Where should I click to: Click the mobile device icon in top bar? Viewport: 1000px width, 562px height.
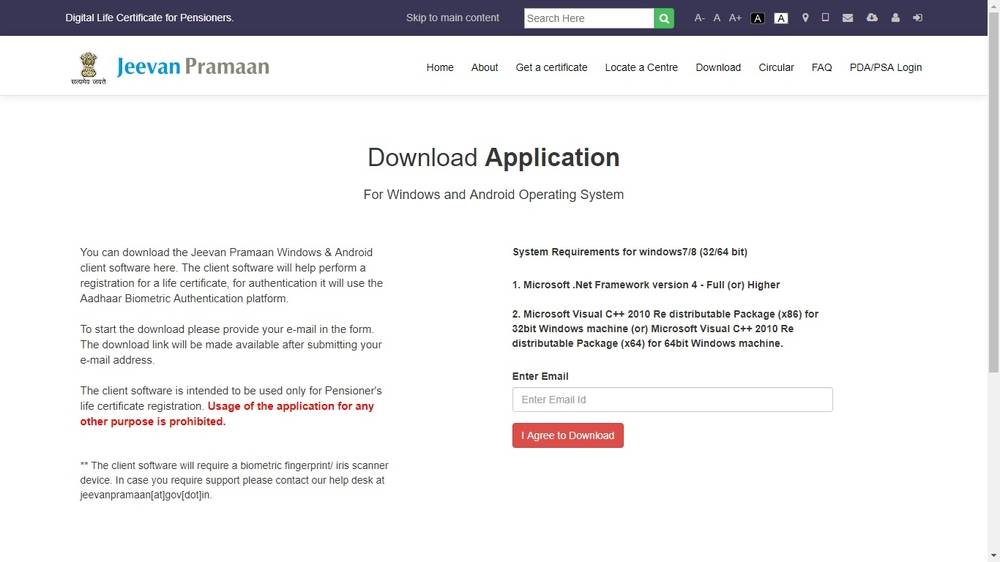point(825,18)
